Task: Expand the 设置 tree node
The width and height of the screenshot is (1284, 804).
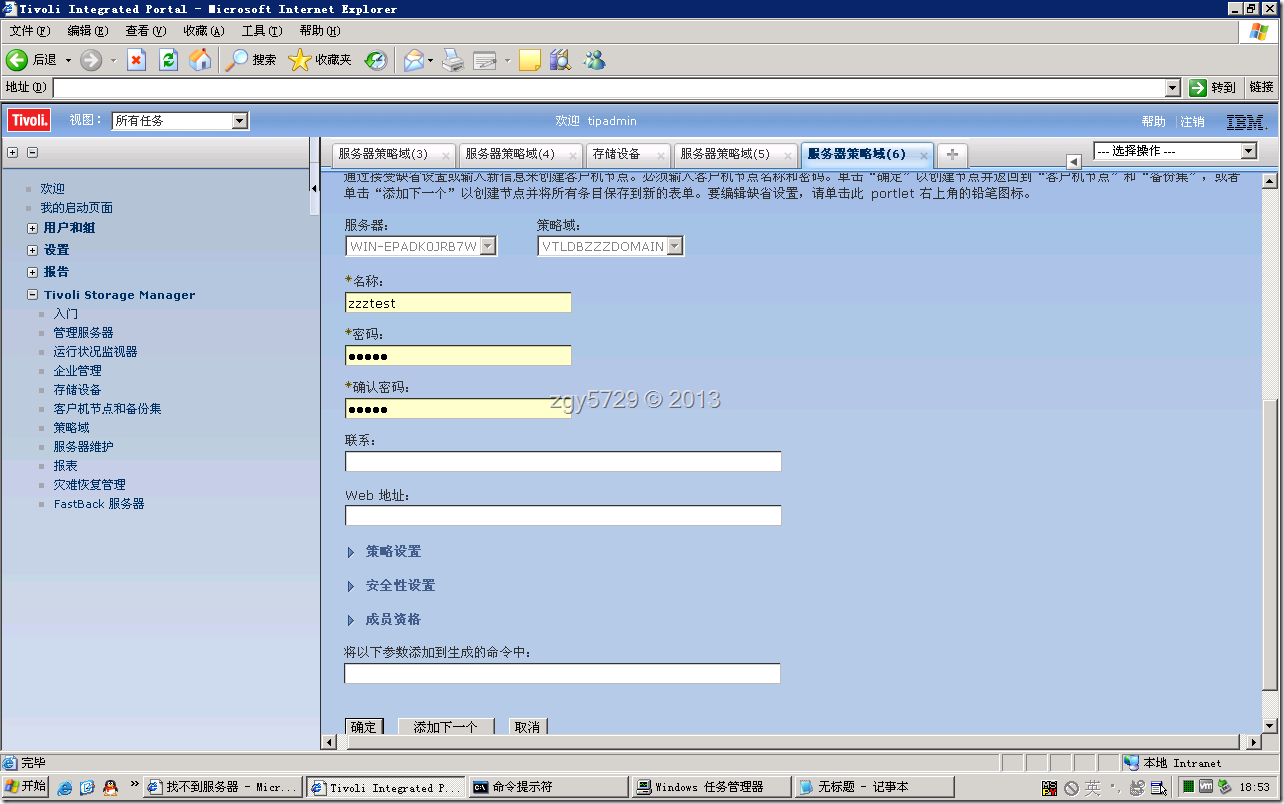Action: click(x=33, y=250)
